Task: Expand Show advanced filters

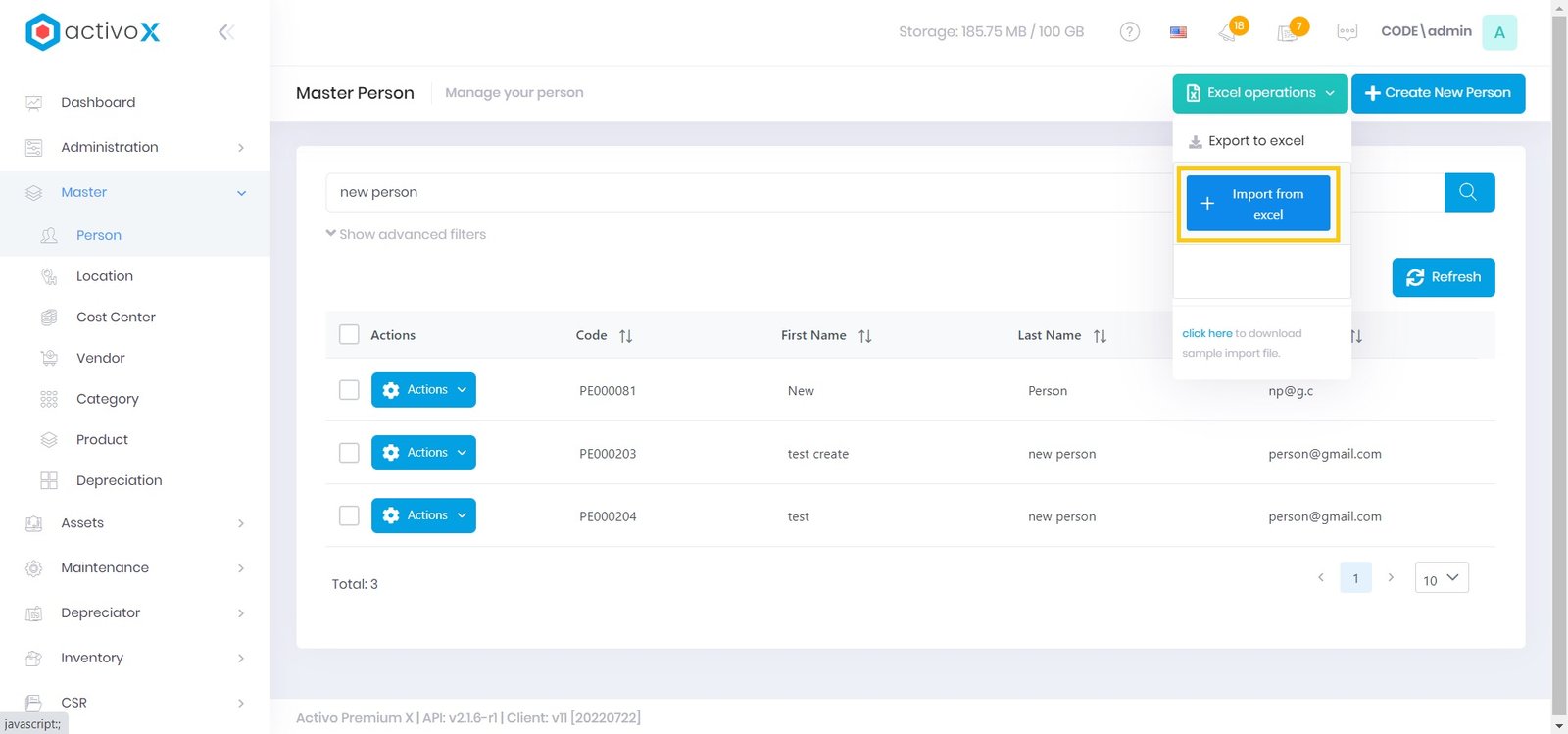Action: click(x=406, y=234)
